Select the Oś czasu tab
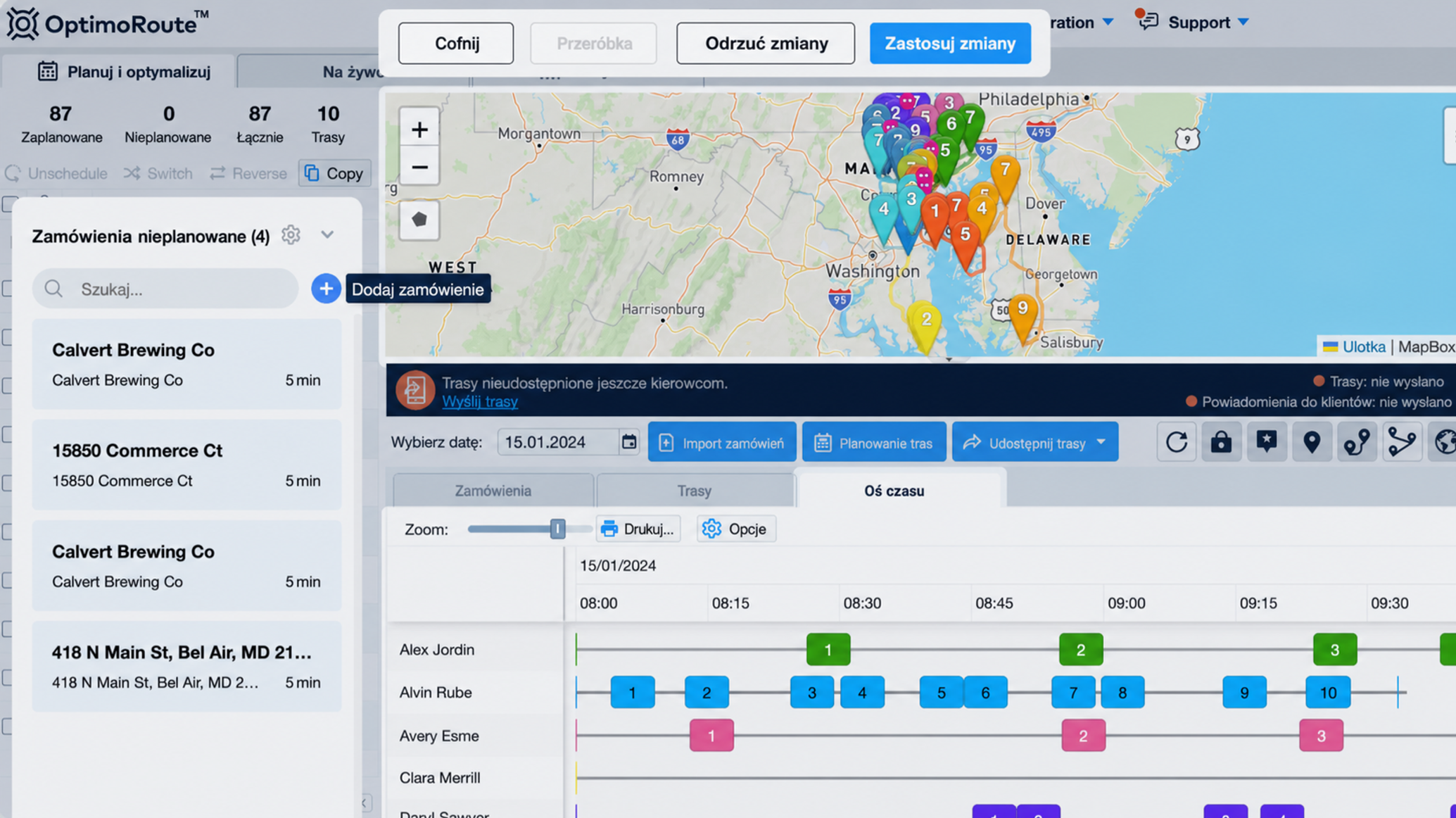Screen dimensions: 1456x818 pyautogui.click(x=894, y=491)
